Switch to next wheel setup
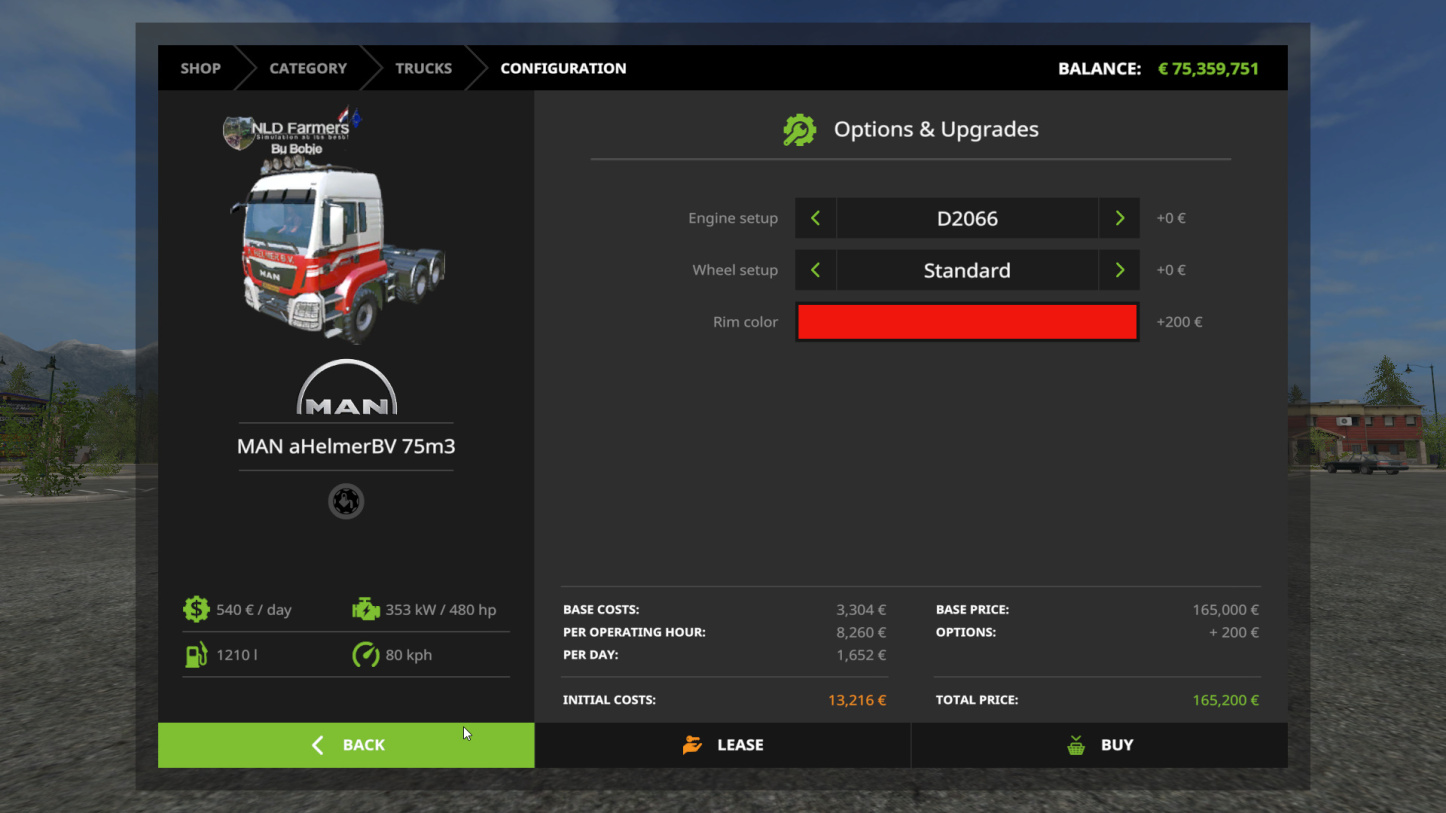The image size is (1446, 813). coord(1119,270)
